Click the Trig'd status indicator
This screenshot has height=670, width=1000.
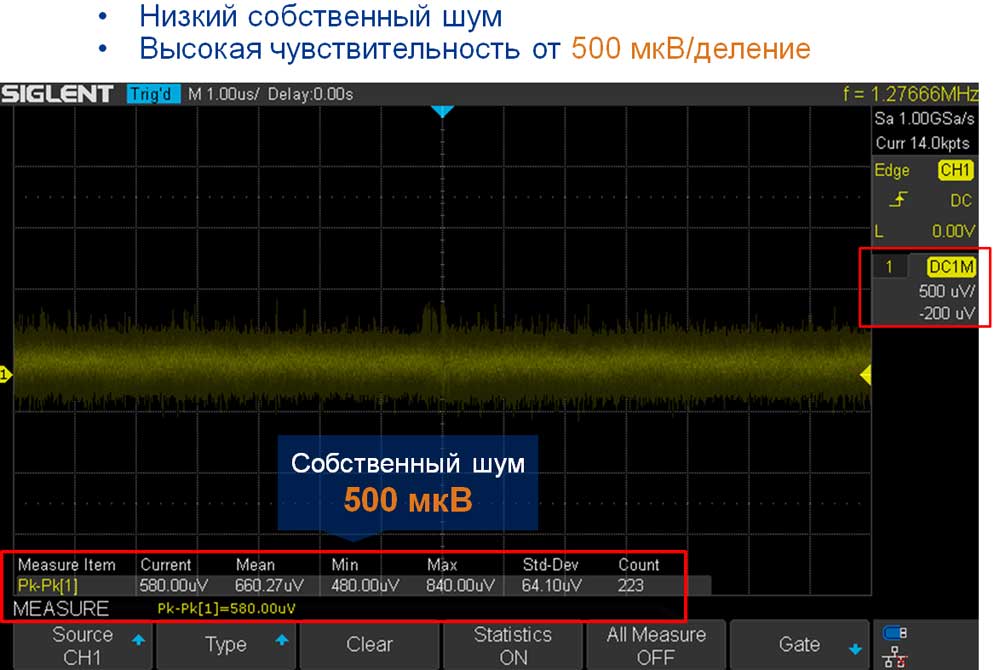154,95
